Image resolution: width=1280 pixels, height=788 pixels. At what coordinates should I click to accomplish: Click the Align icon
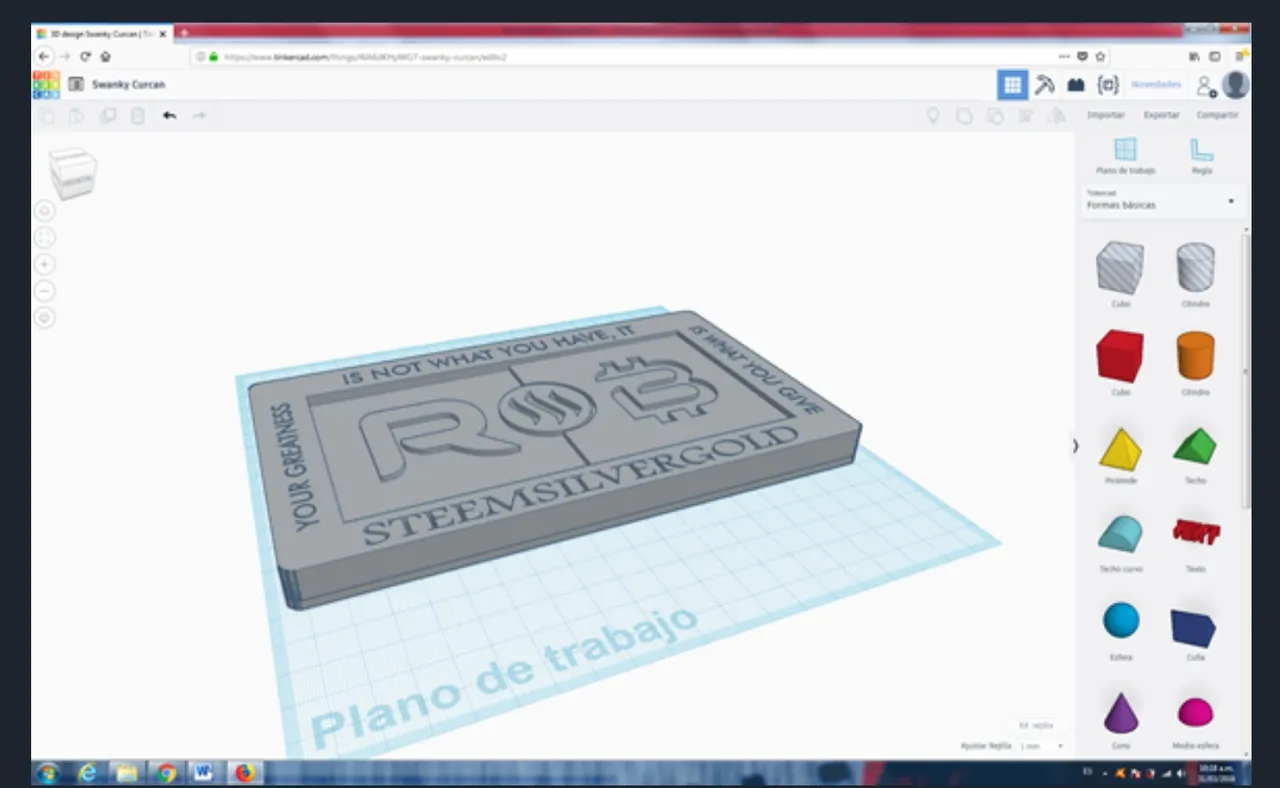[x=1025, y=116]
